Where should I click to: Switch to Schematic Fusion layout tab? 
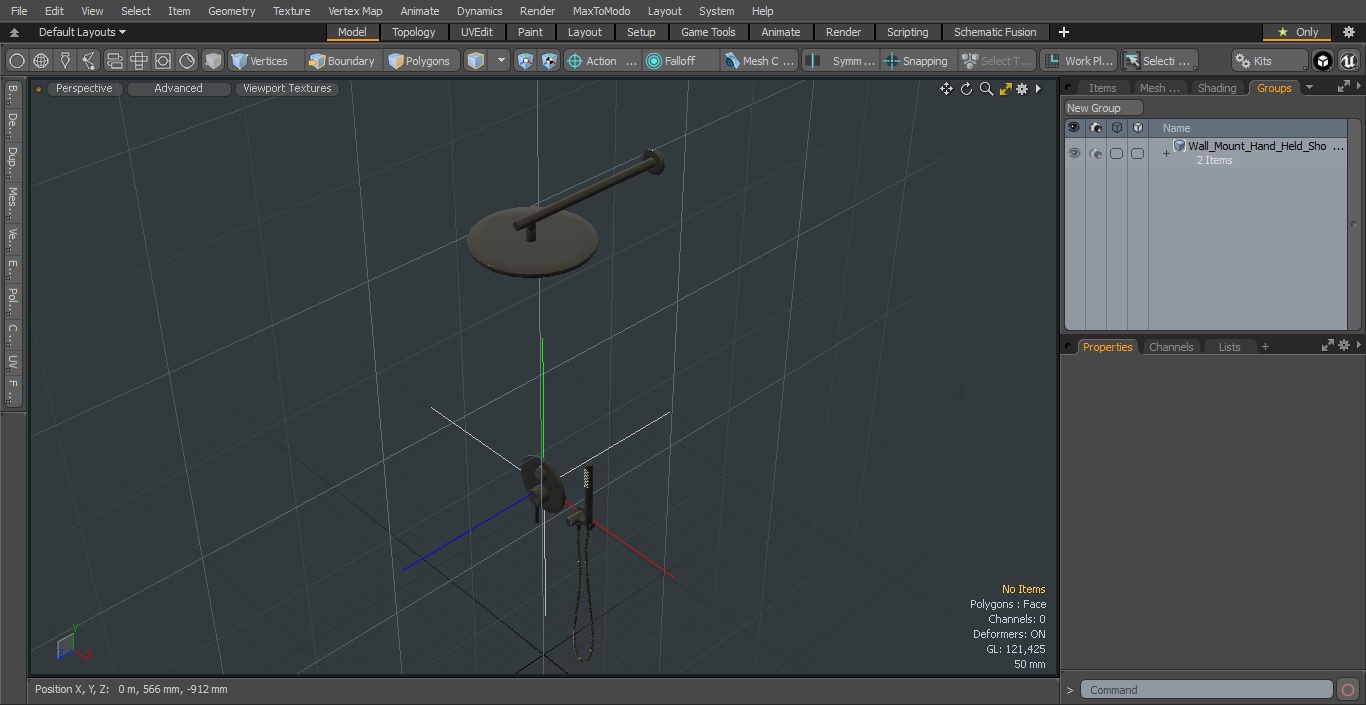(995, 32)
